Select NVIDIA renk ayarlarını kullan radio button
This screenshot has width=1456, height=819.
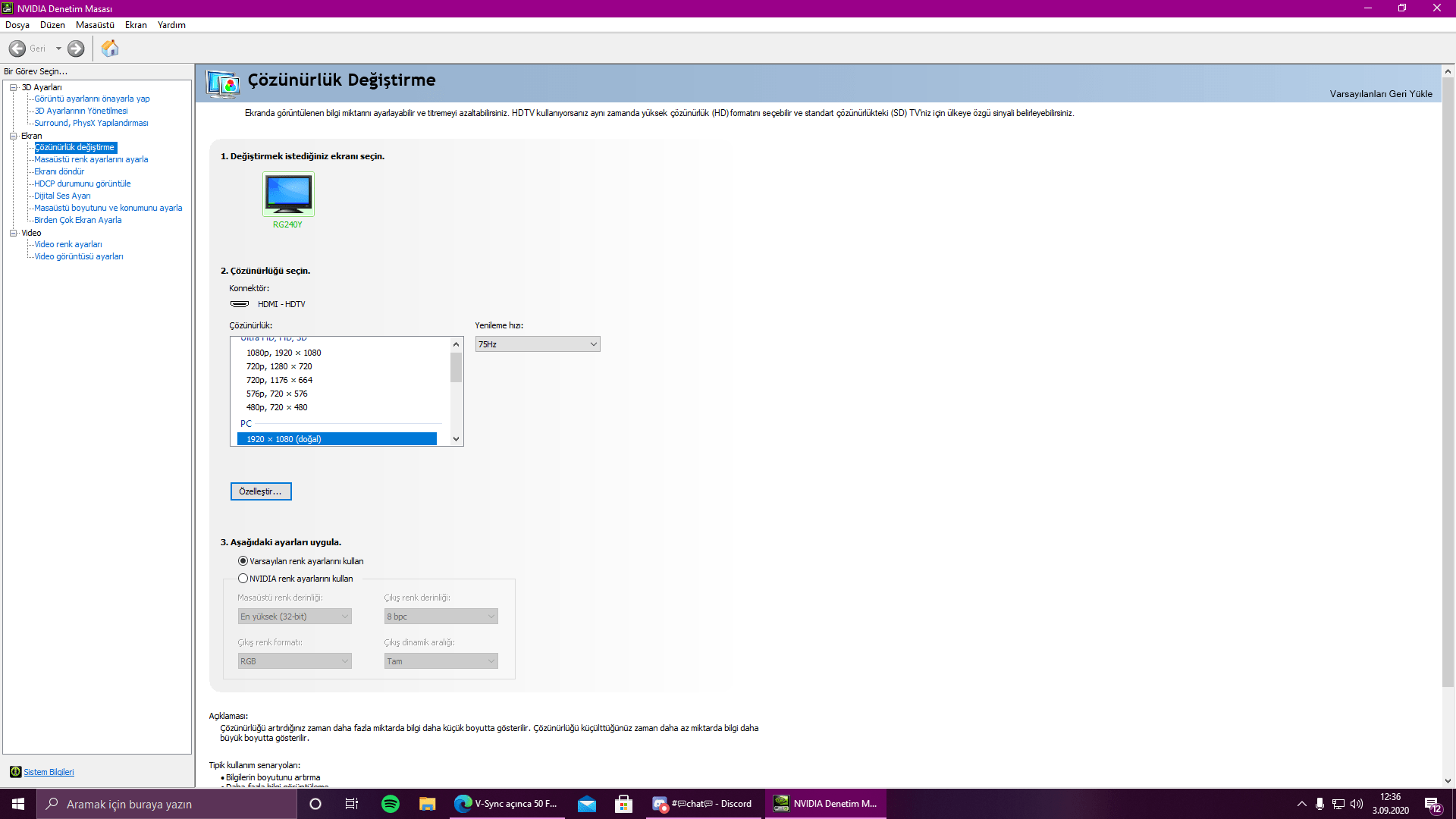[243, 579]
